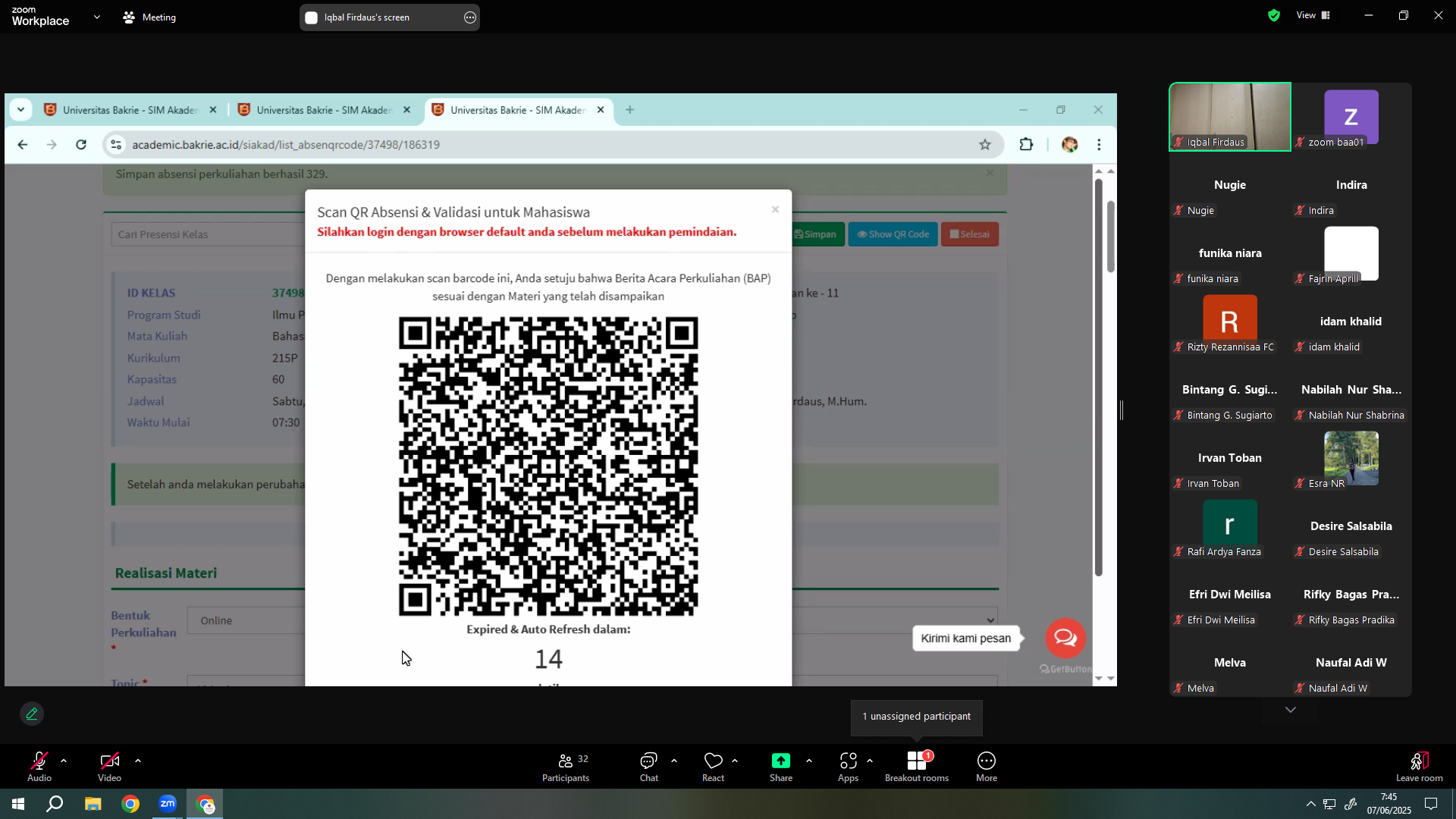Click the Cari Presensi Kelas search field
Screen dimensions: 1456x819
[x=208, y=234]
